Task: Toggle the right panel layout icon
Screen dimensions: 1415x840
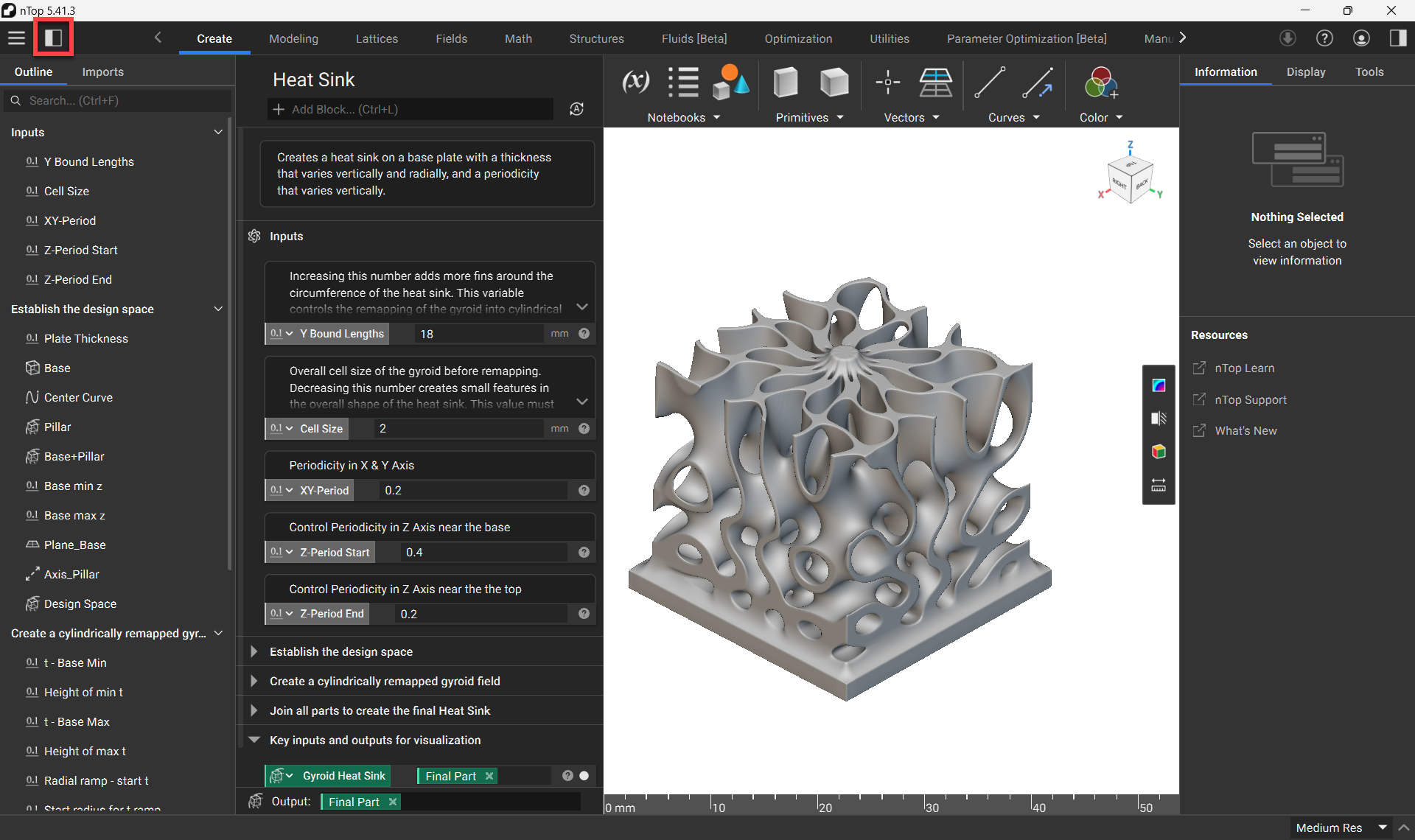Action: click(1397, 38)
